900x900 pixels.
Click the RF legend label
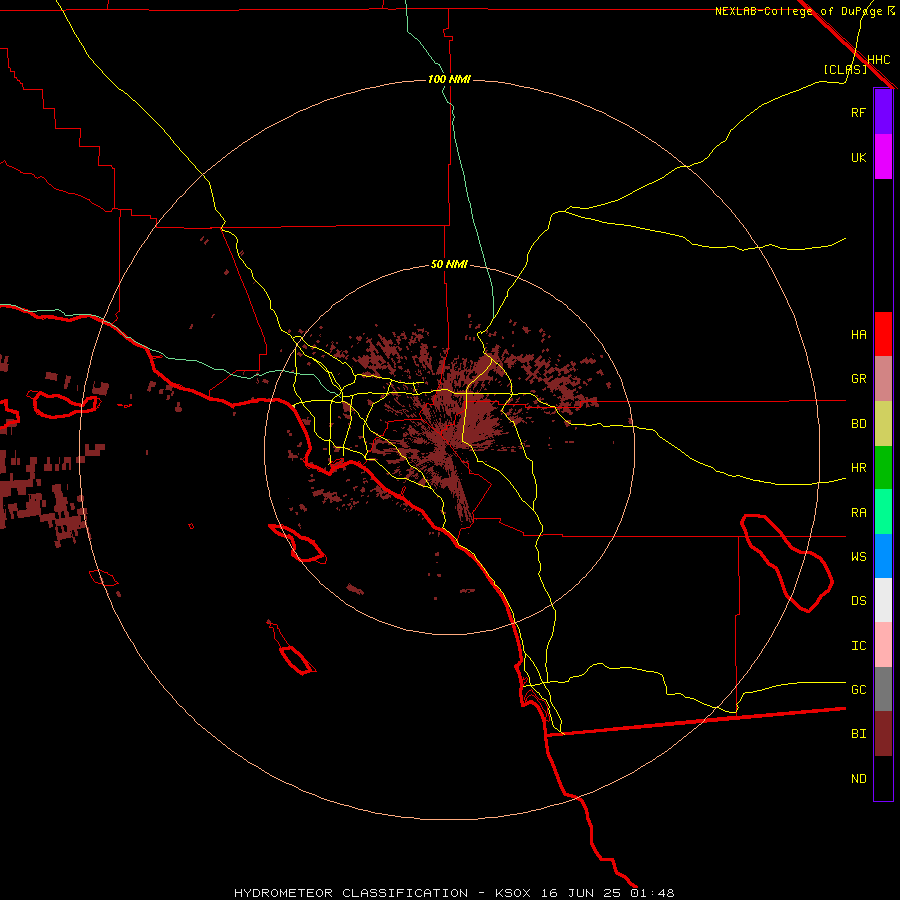858,112
